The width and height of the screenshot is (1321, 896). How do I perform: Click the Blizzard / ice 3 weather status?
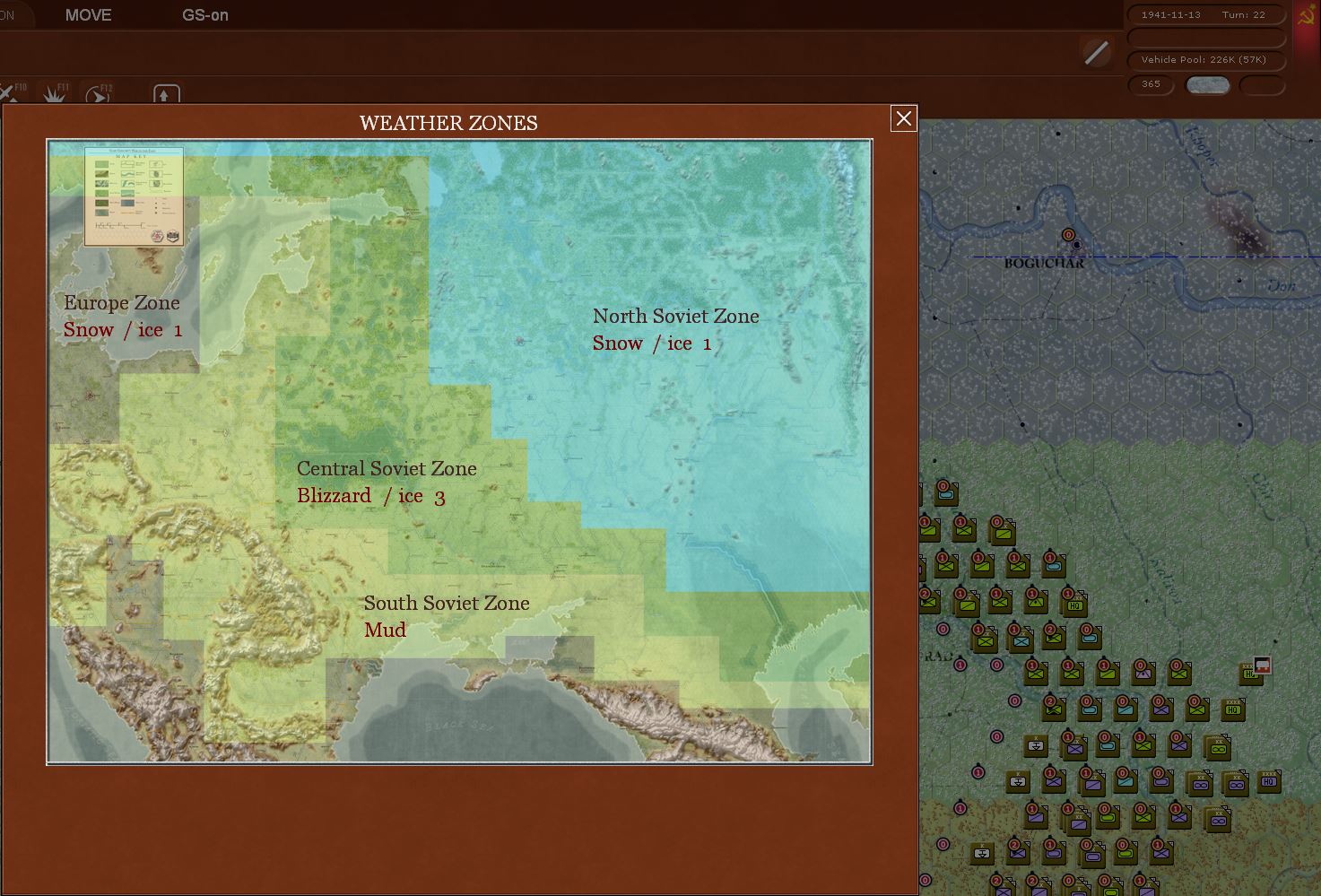(371, 497)
